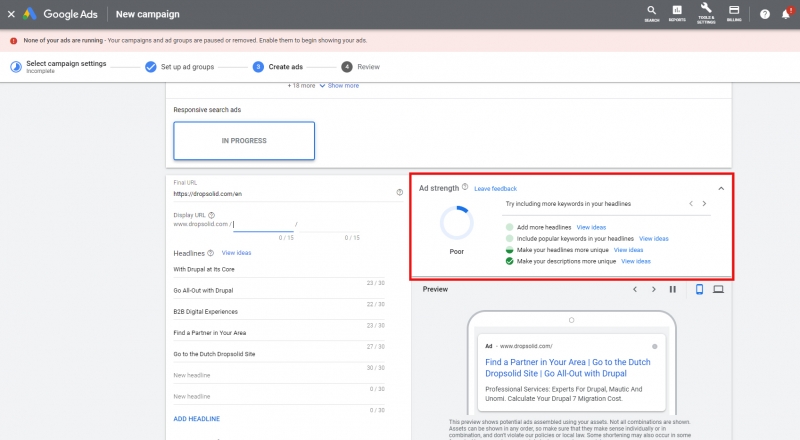This screenshot has height=440, width=800.
Task: Close the New campaign editor
Action: click(11, 14)
